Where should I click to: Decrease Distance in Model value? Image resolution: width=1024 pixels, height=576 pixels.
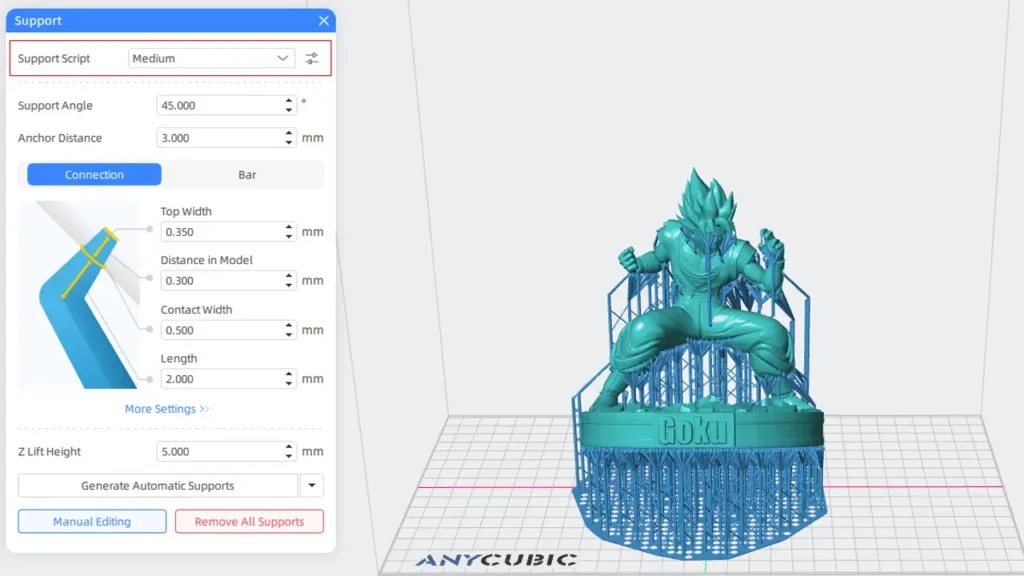289,285
